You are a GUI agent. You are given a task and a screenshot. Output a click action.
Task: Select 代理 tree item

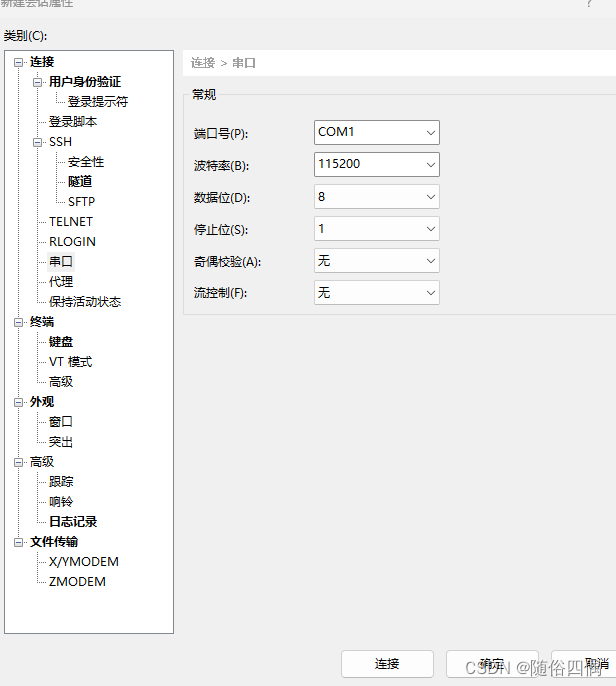pyautogui.click(x=61, y=282)
